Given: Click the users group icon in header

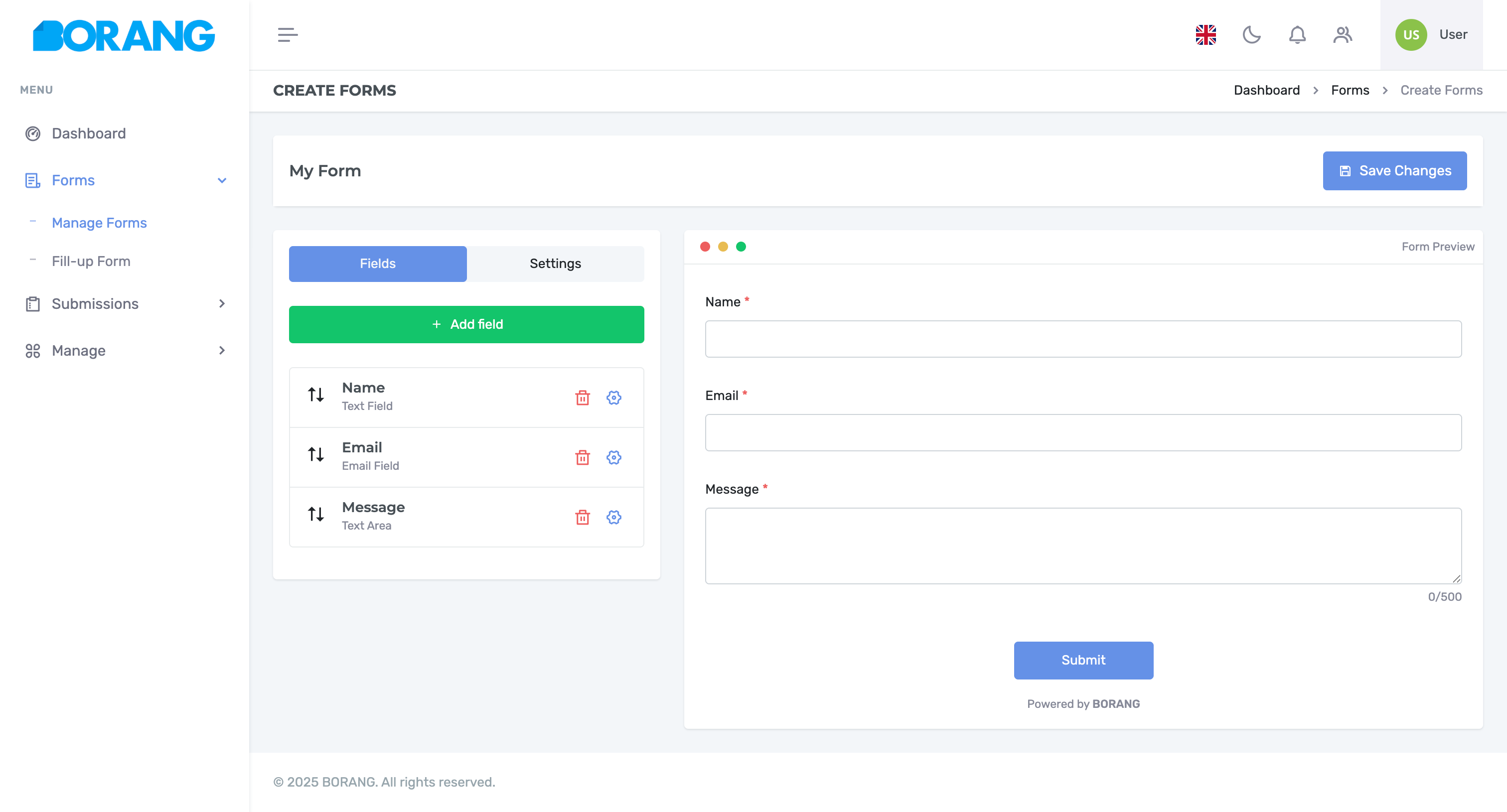Looking at the screenshot, I should click(1343, 35).
